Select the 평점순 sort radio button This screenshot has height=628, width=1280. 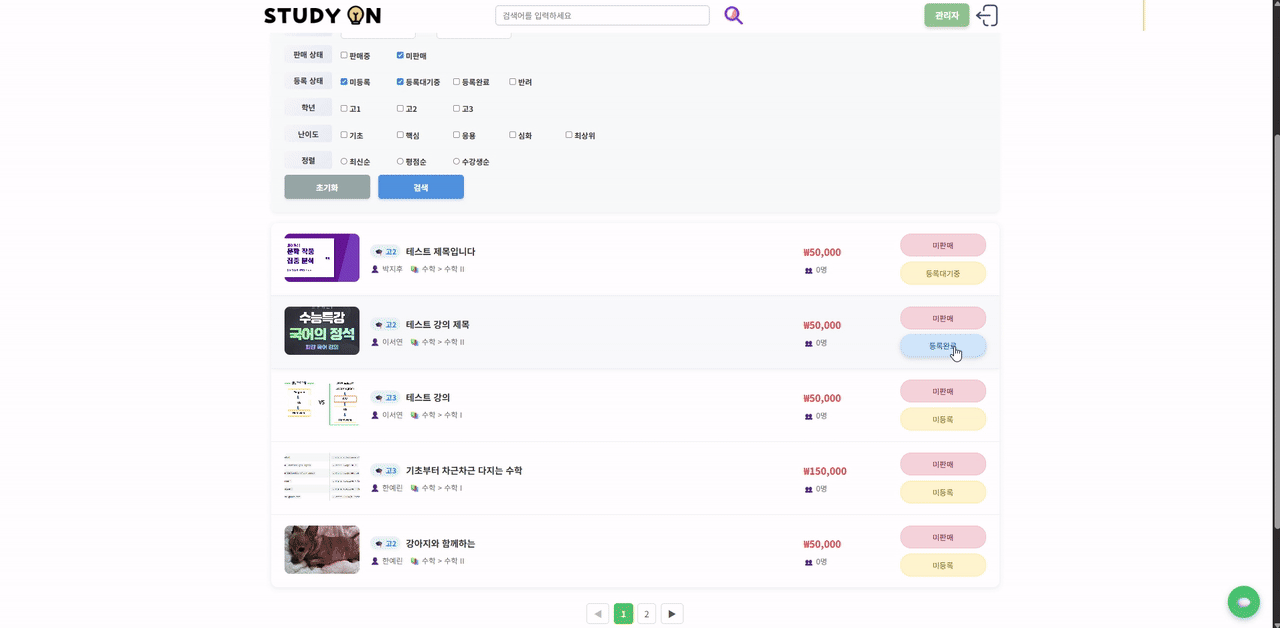[400, 161]
